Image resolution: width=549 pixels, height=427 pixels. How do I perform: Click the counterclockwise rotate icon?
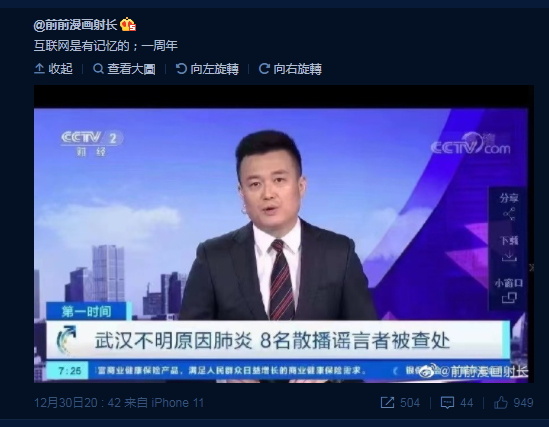click(181, 69)
